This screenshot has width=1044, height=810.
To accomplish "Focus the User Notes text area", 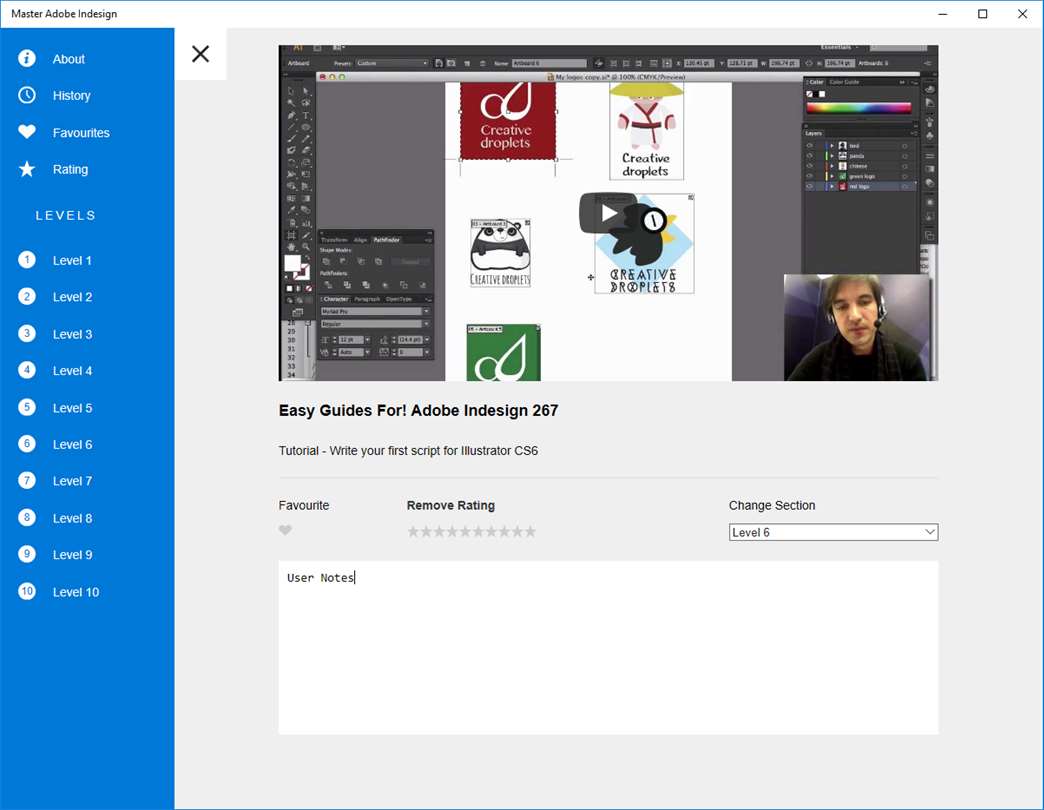I will (x=609, y=648).
